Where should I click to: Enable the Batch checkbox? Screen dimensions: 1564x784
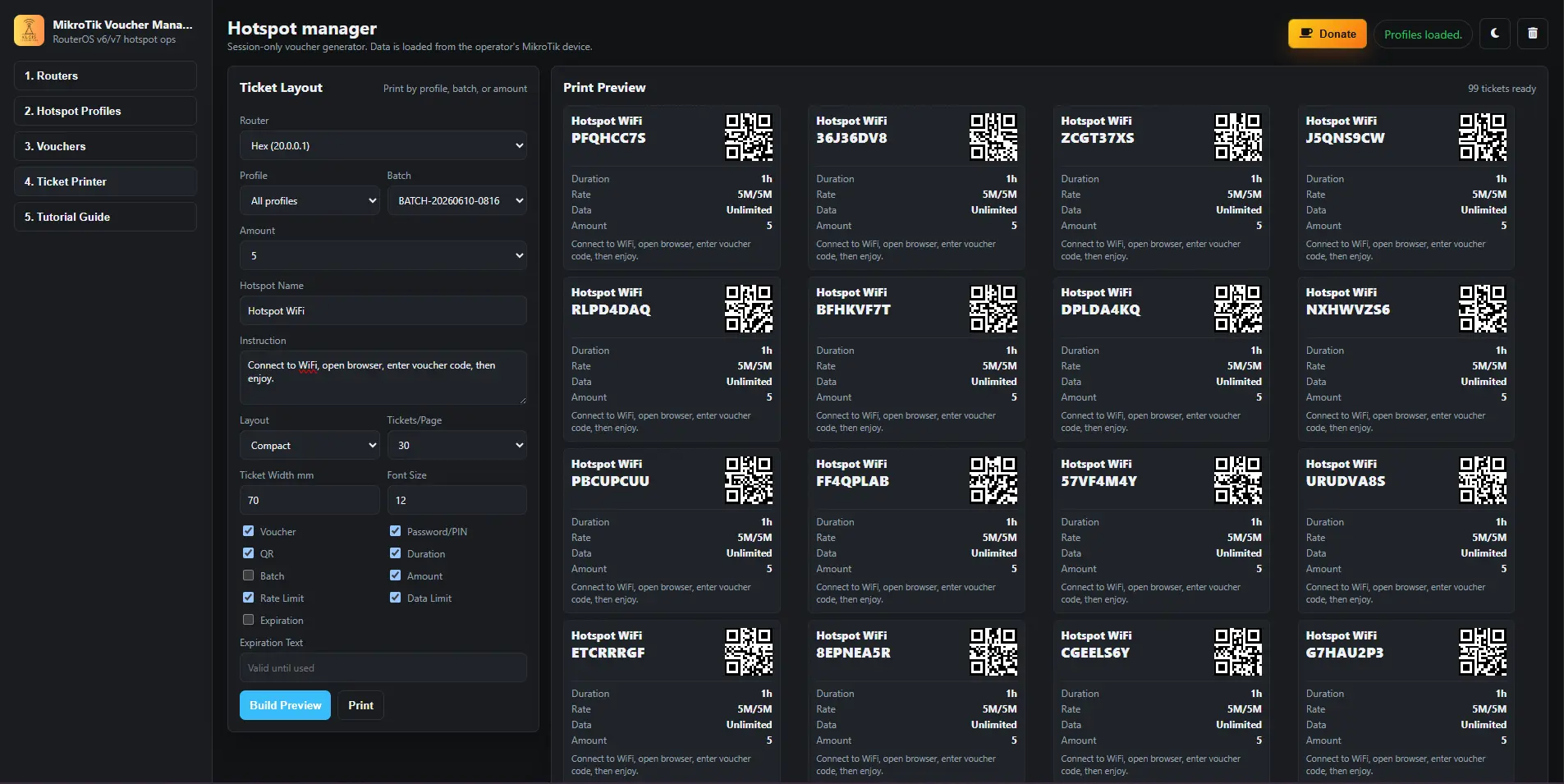[x=248, y=575]
